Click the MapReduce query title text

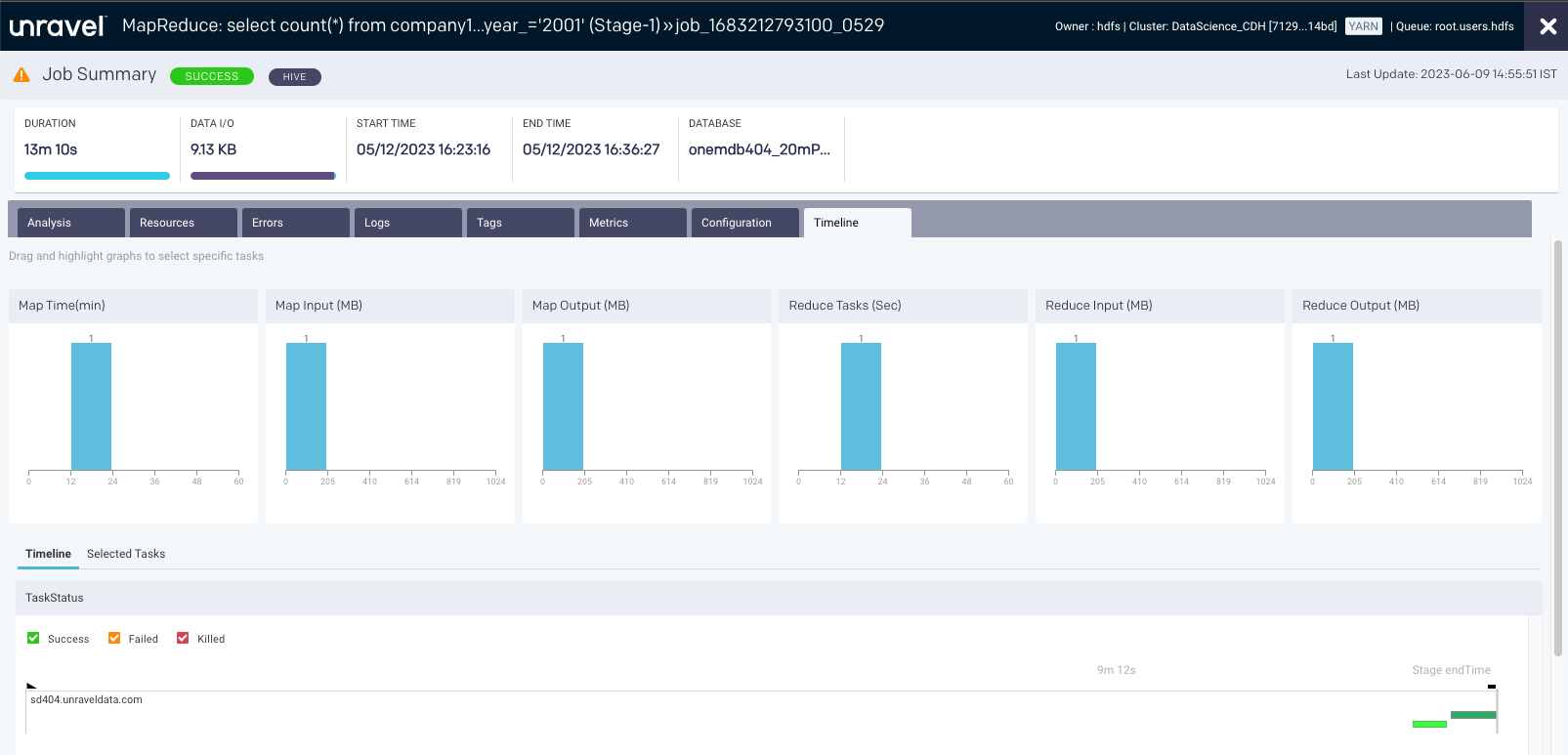point(391,25)
